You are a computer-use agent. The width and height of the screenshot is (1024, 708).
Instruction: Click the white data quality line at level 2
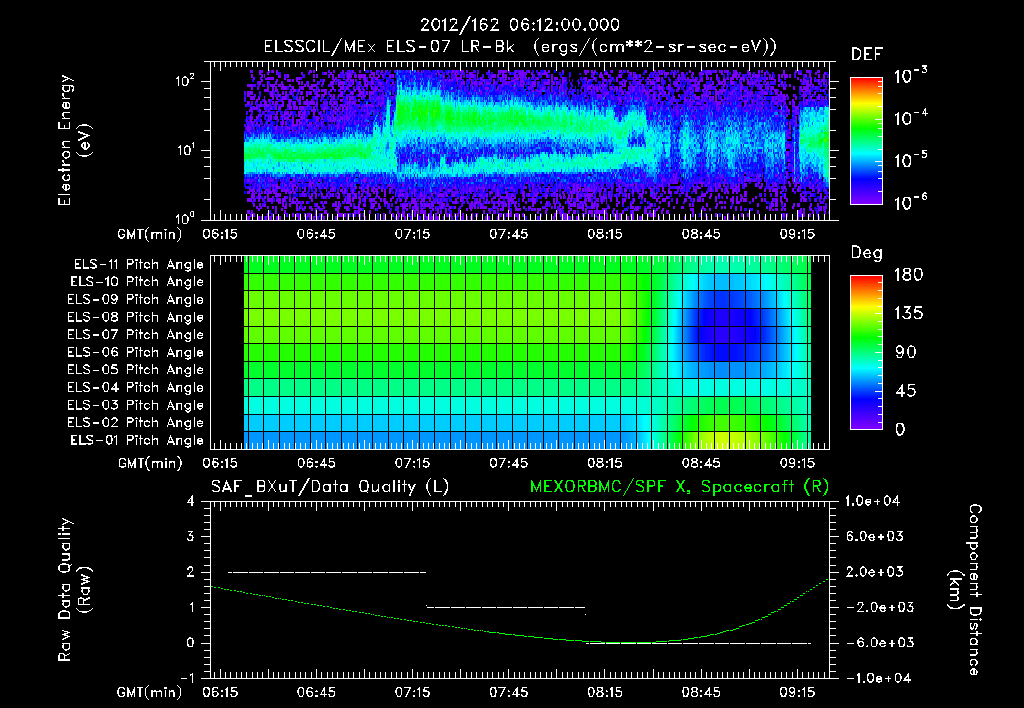(x=327, y=572)
